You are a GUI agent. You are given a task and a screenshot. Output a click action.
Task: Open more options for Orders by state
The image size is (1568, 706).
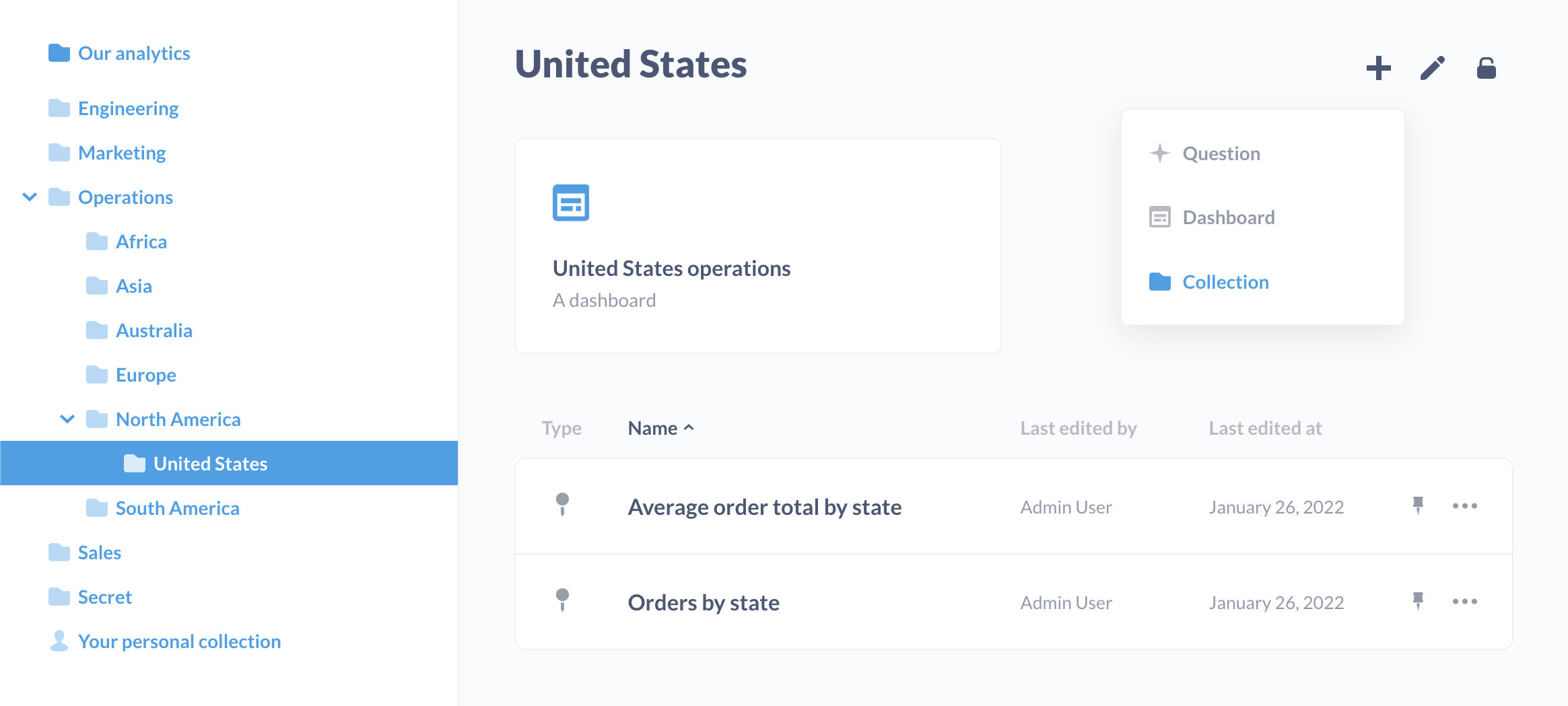[x=1464, y=601]
